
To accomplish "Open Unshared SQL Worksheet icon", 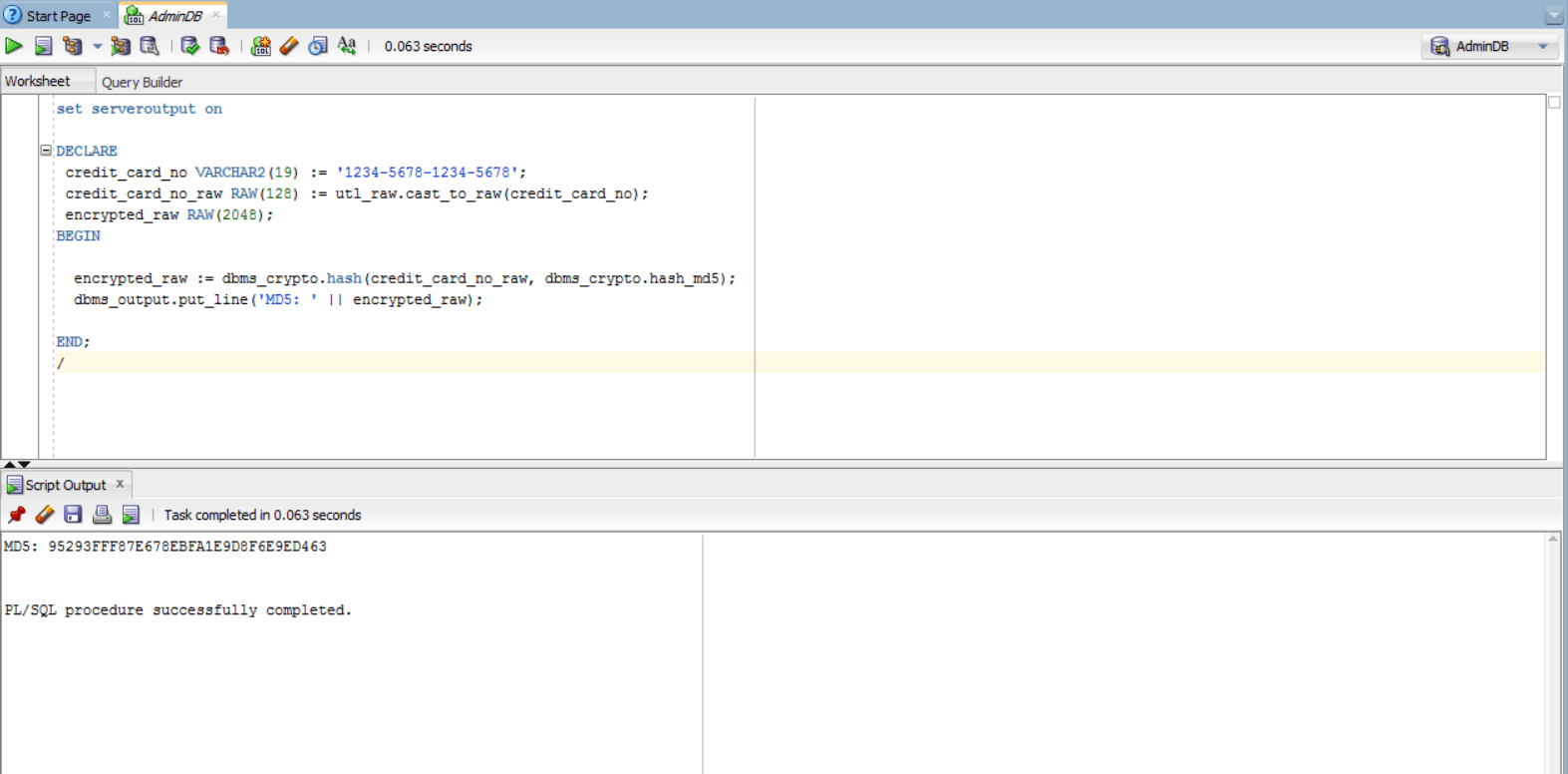I will click(x=260, y=46).
